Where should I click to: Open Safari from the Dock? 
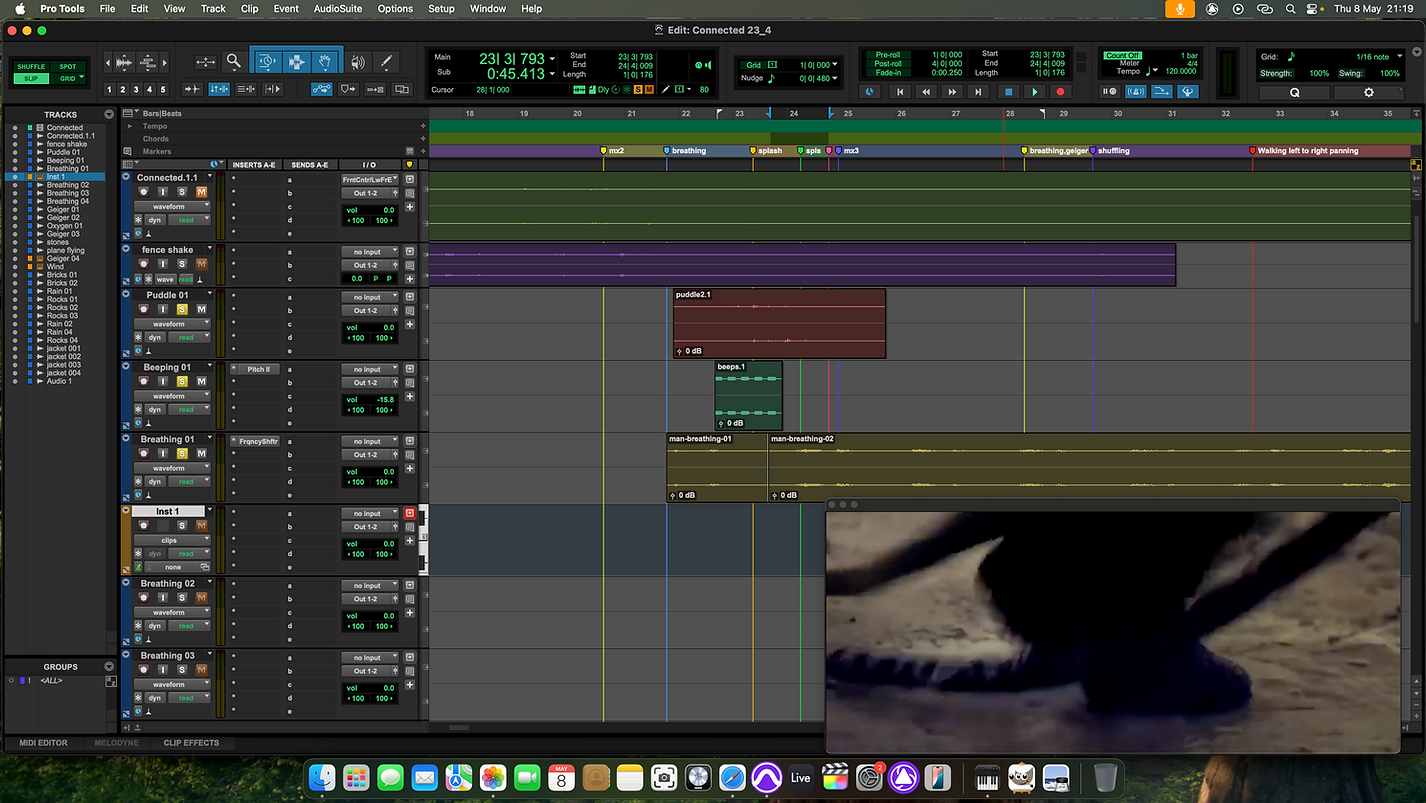pyautogui.click(x=733, y=777)
